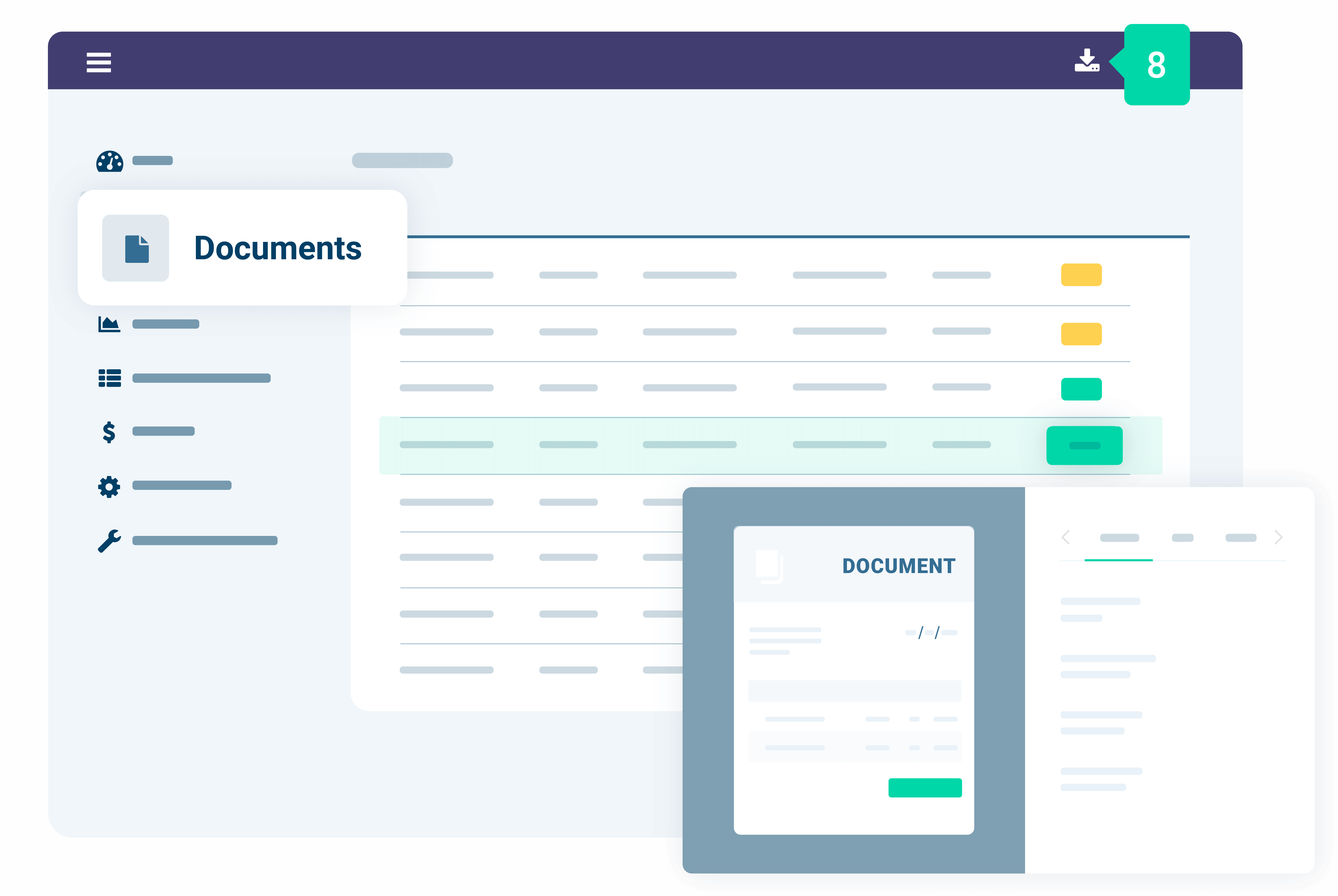Click the next tab chevron in preview panel
This screenshot has width=1338, height=896.
pos(1279,537)
